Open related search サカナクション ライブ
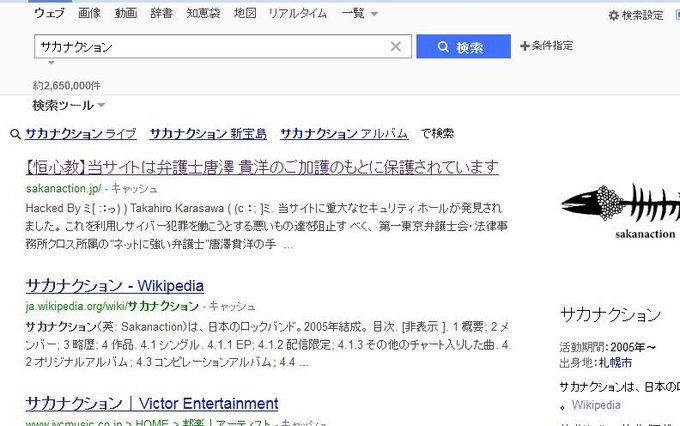The width and height of the screenshot is (680, 426). click(81, 134)
